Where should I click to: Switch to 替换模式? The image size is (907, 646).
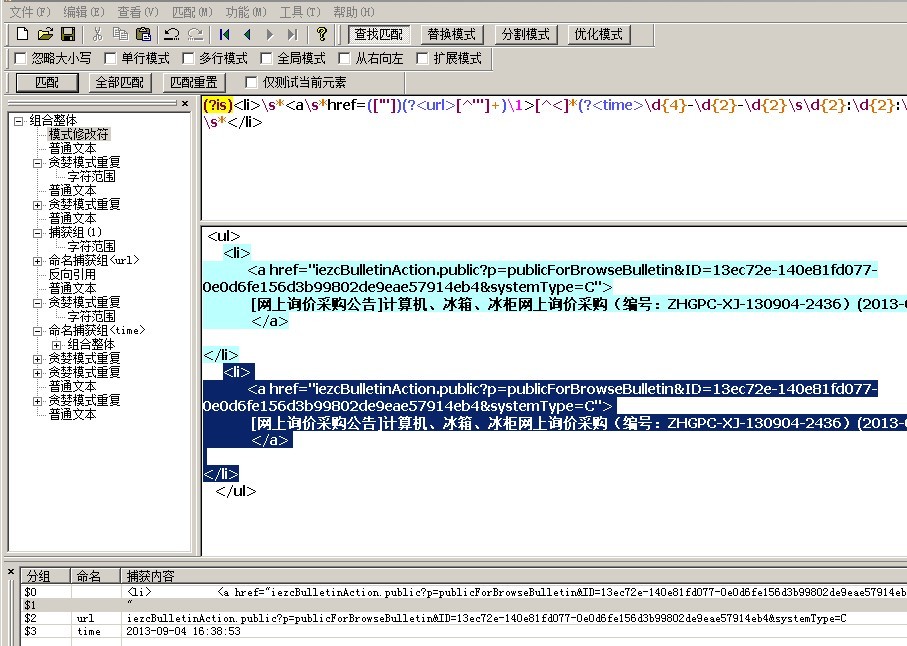pyautogui.click(x=452, y=35)
